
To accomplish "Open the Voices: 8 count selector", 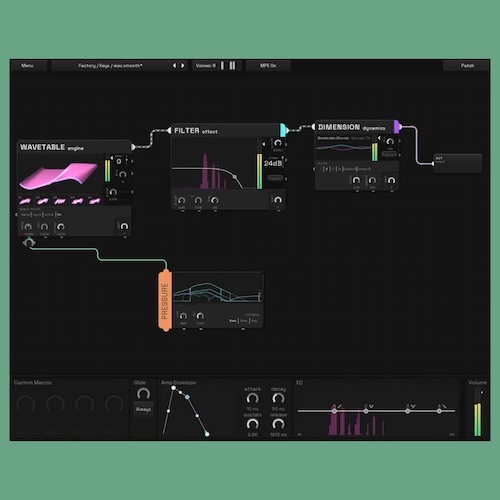I will click(x=205, y=66).
